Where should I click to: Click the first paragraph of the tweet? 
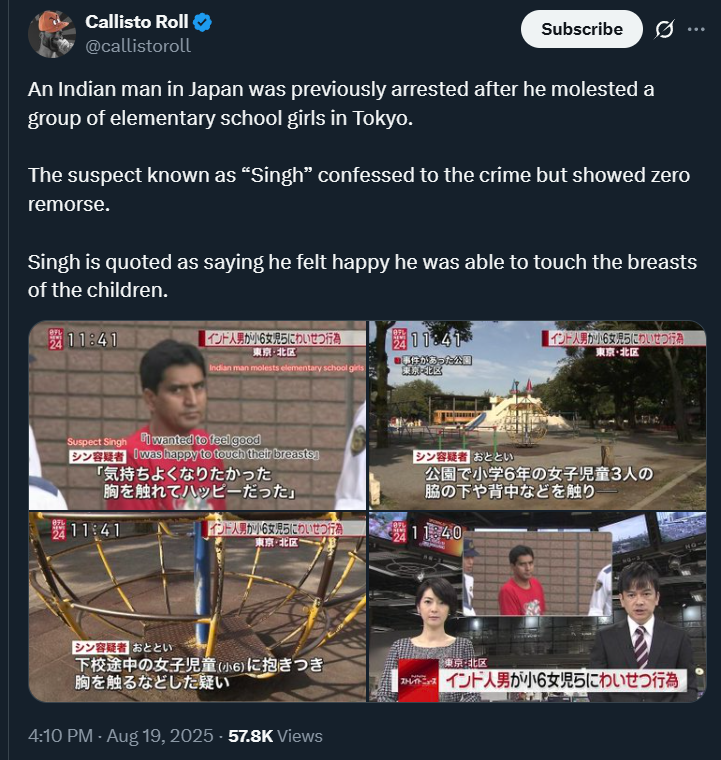click(x=341, y=103)
